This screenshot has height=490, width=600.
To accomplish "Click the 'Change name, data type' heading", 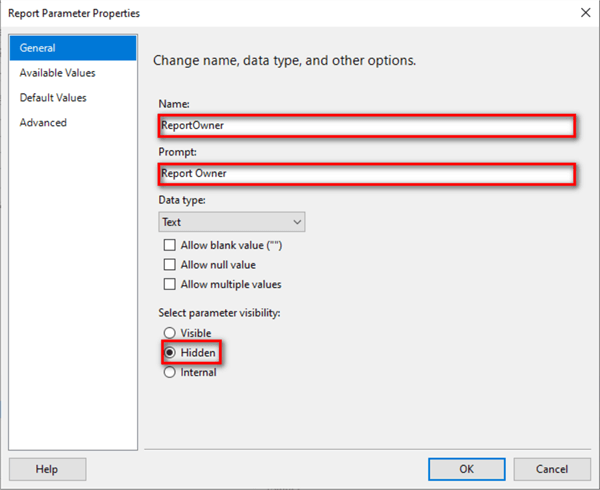I will 284,61.
